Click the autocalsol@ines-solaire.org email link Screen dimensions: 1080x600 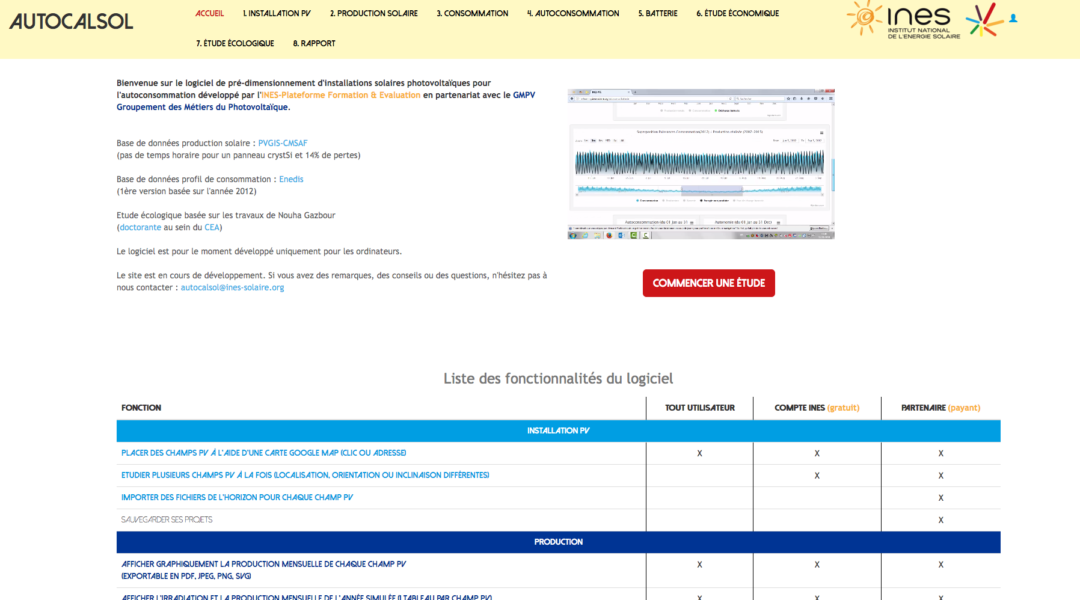tap(232, 287)
